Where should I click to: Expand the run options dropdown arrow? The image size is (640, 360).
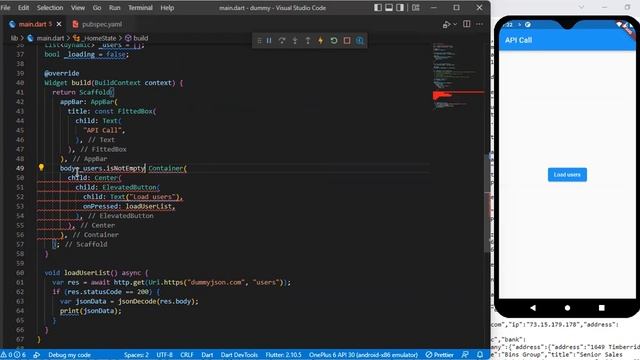coord(455,24)
